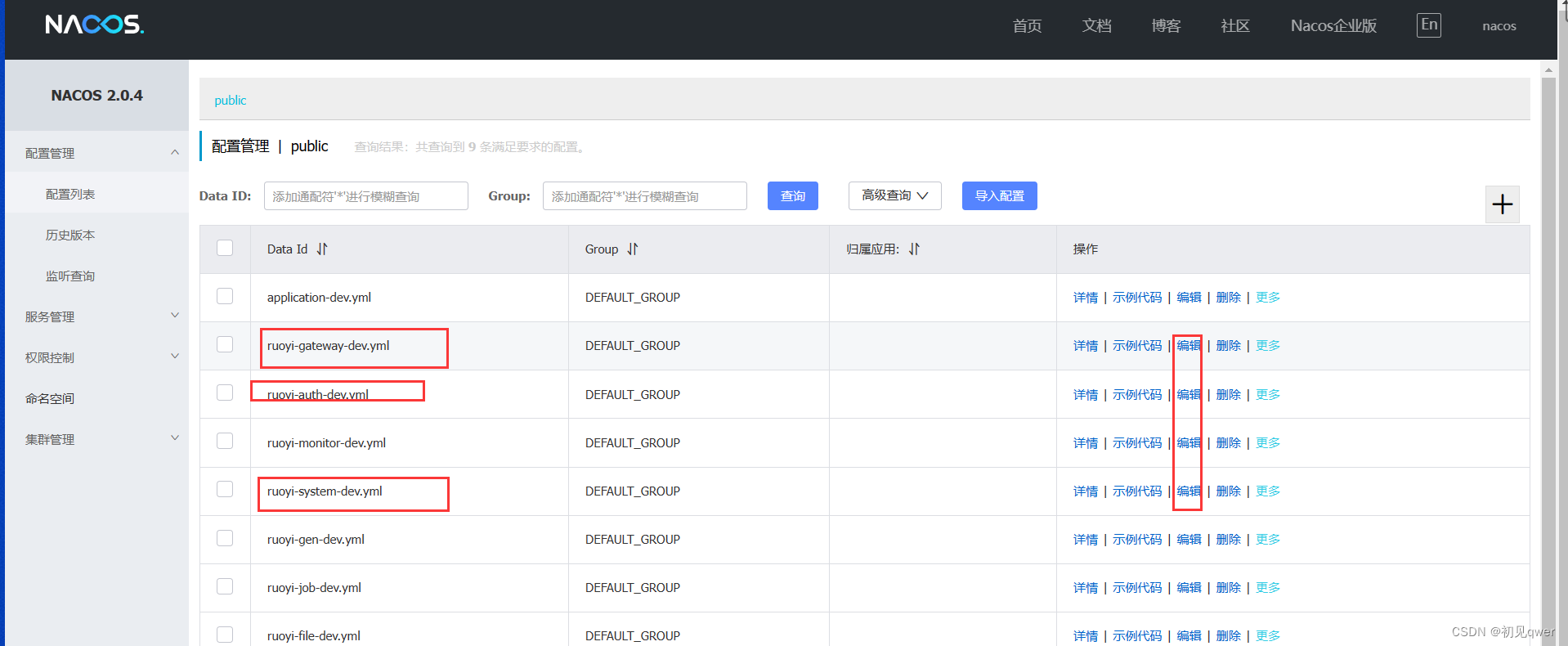Go to 首页 in the top navigation

[x=1027, y=26]
